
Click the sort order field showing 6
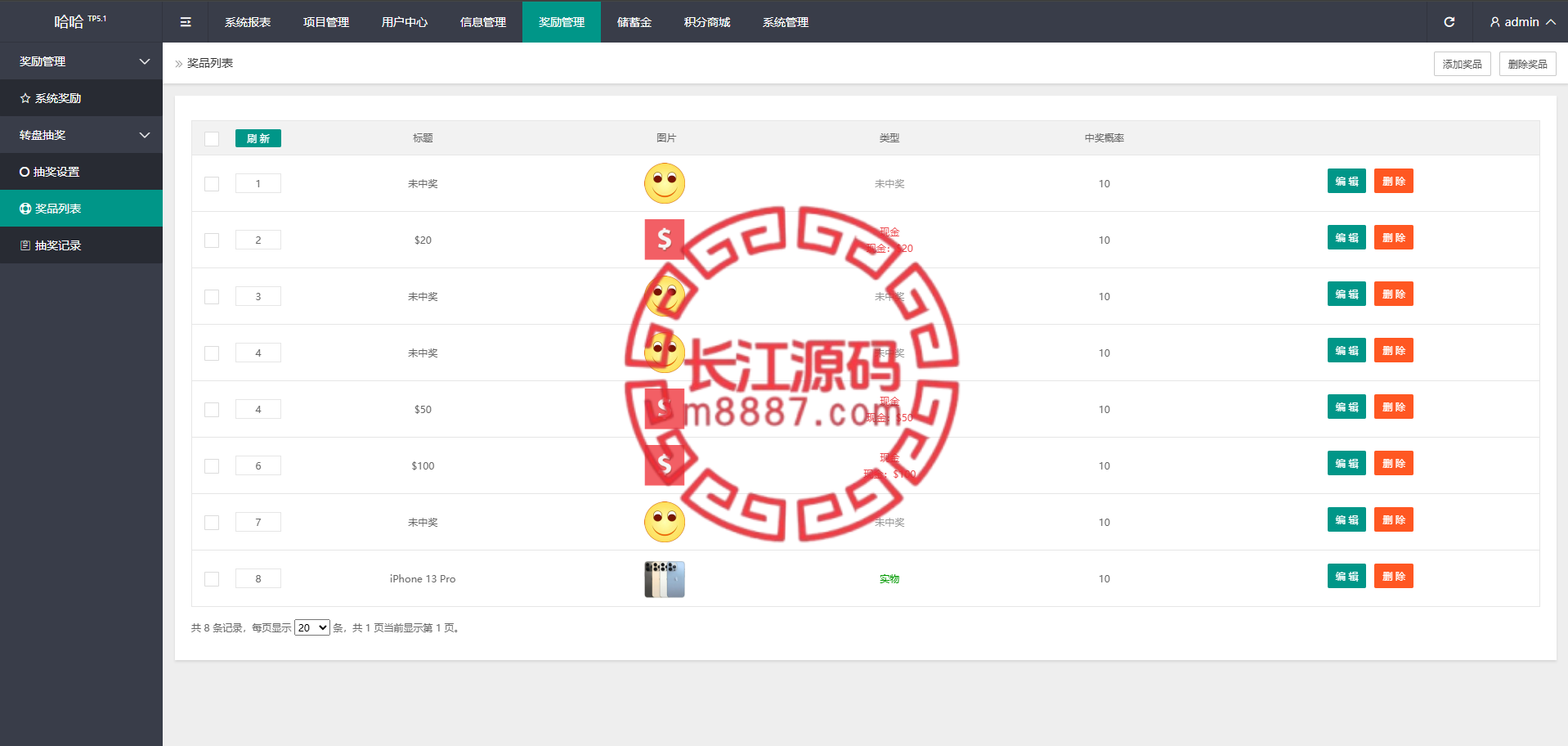(x=258, y=465)
